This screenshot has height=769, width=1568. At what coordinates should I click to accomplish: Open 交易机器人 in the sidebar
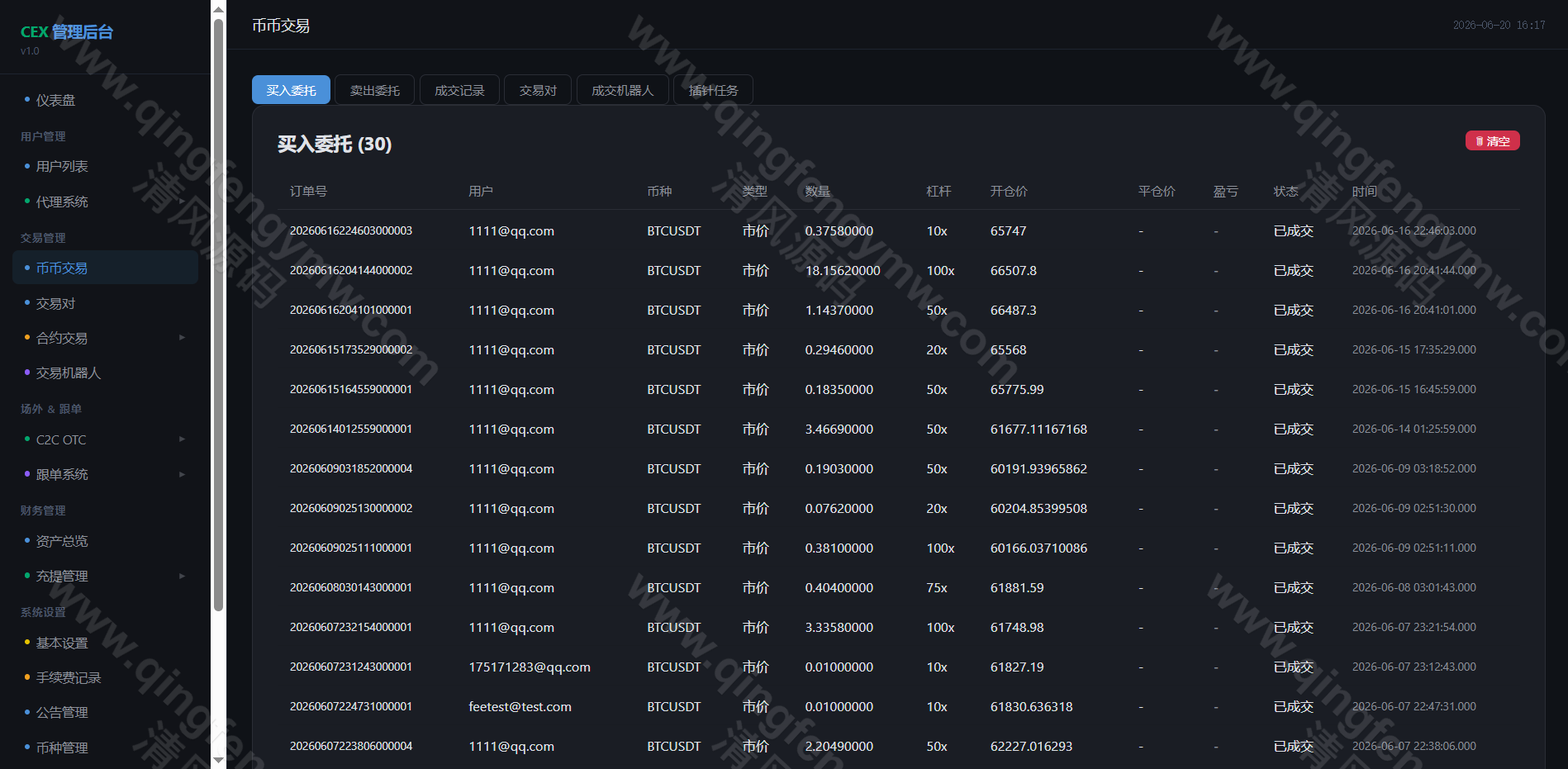105,373
